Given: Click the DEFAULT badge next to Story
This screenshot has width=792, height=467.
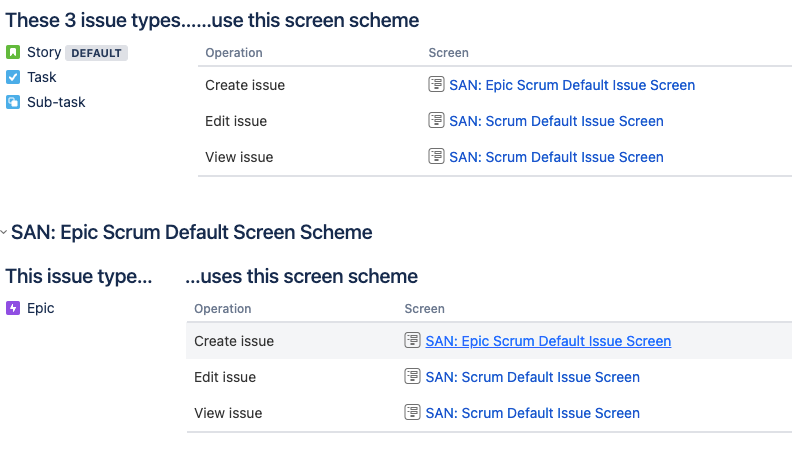Looking at the screenshot, I should 96,53.
